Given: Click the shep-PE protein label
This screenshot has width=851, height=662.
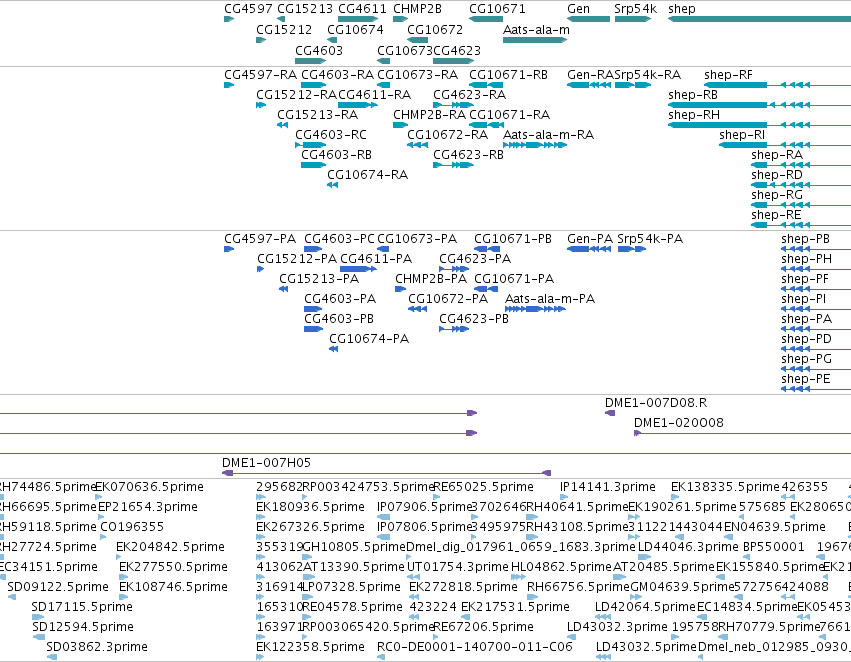Looking at the screenshot, I should pos(805,379).
